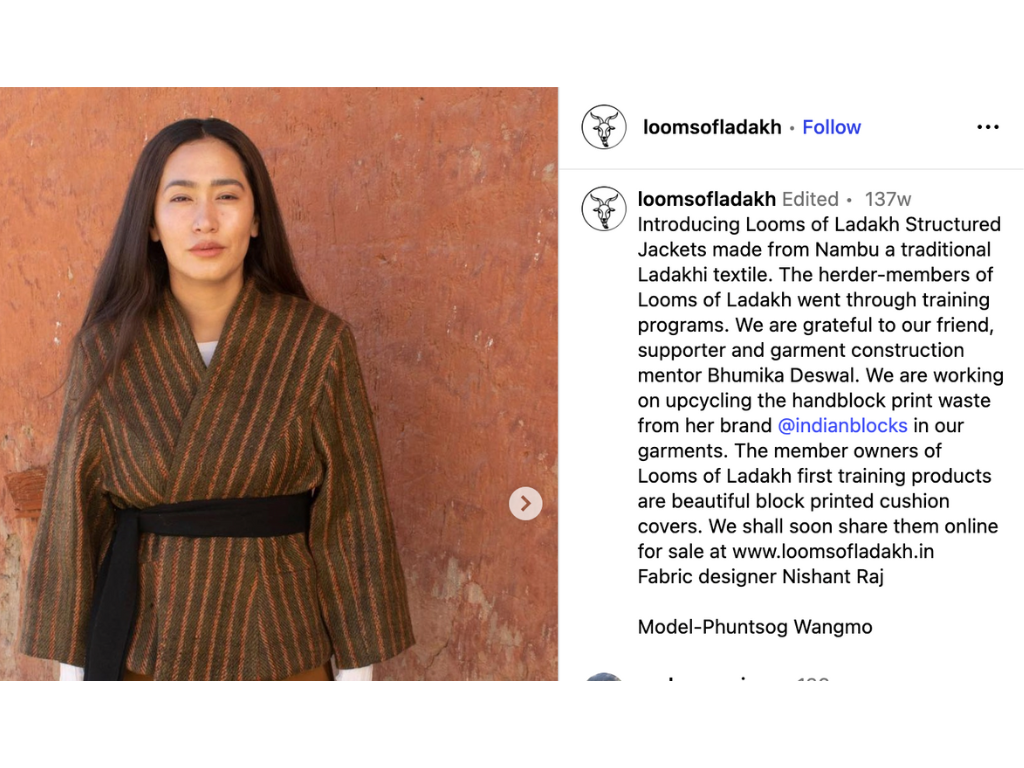Select the Model-Phuntsog Wangmo line

(x=755, y=627)
